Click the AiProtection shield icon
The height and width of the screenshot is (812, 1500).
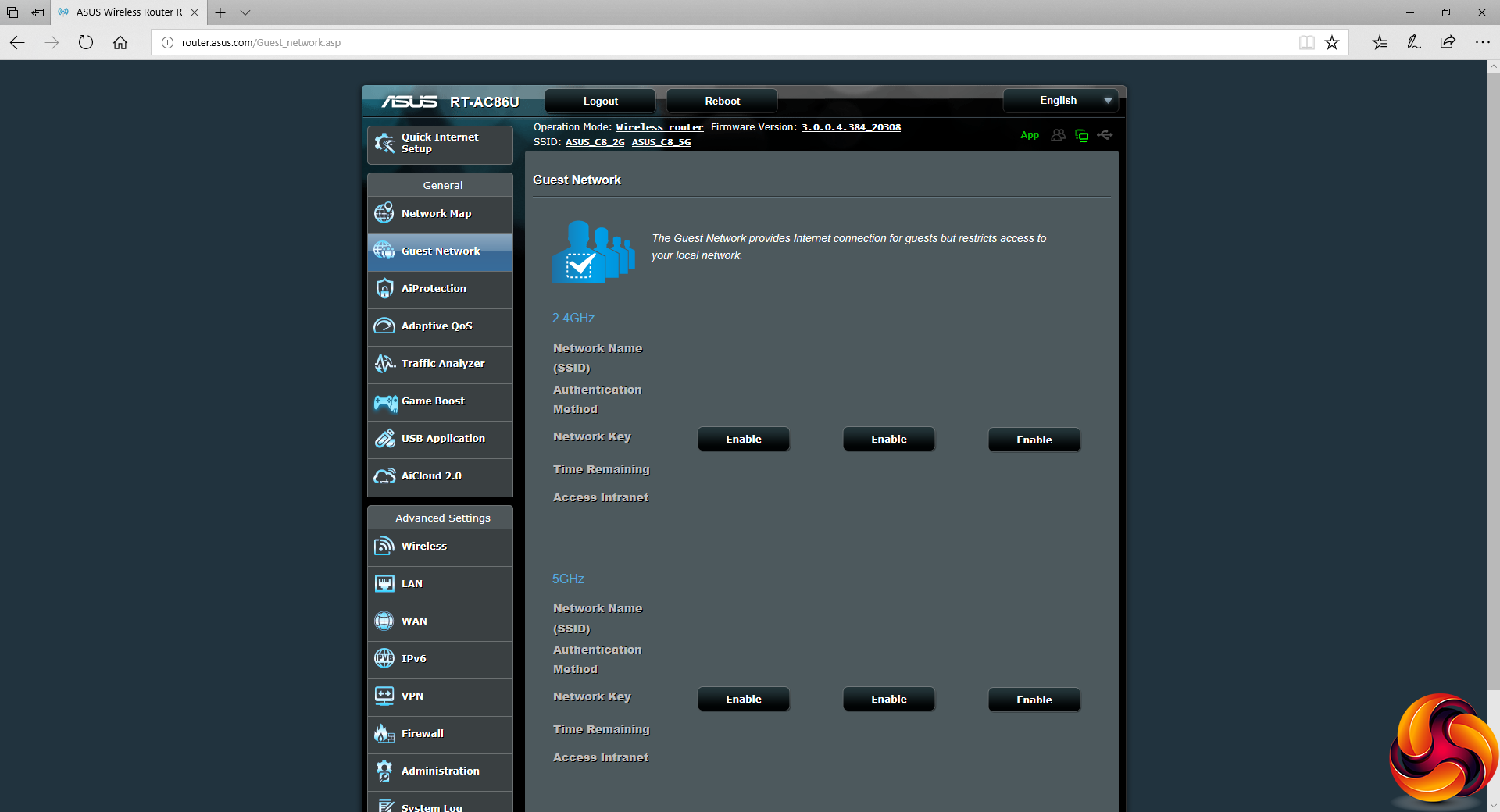point(384,288)
